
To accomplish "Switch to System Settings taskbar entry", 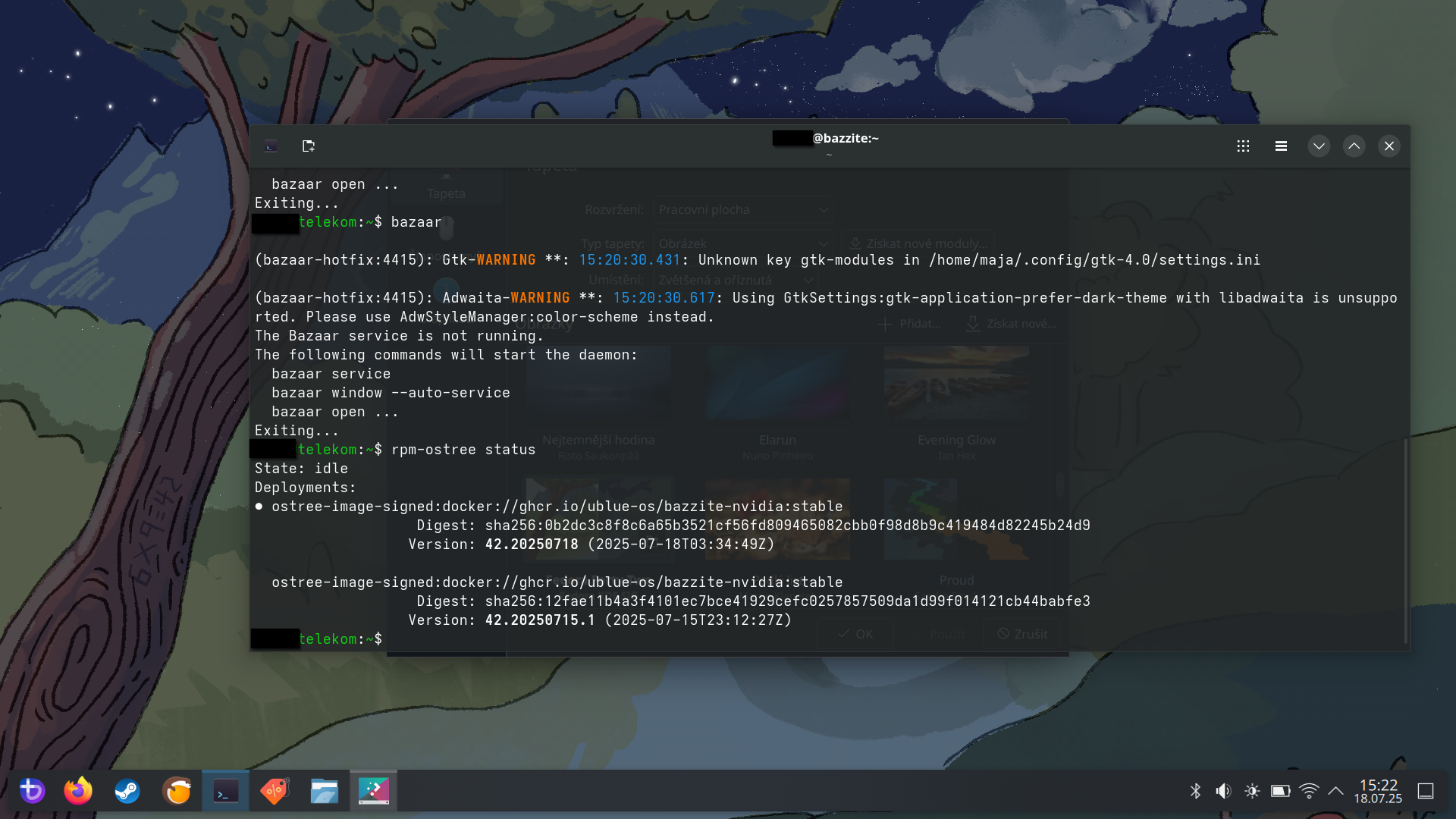I will [x=373, y=791].
